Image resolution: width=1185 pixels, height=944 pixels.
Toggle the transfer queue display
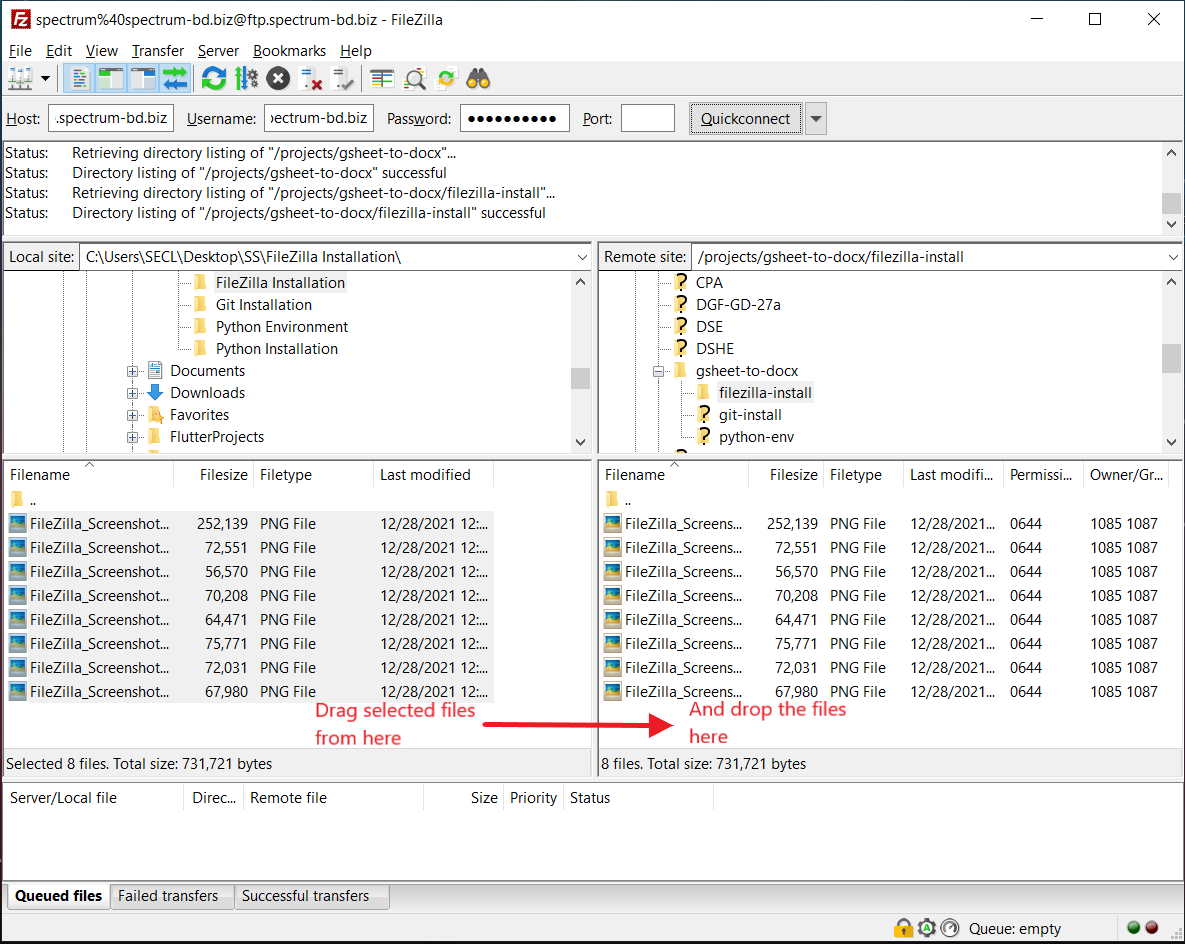point(175,79)
